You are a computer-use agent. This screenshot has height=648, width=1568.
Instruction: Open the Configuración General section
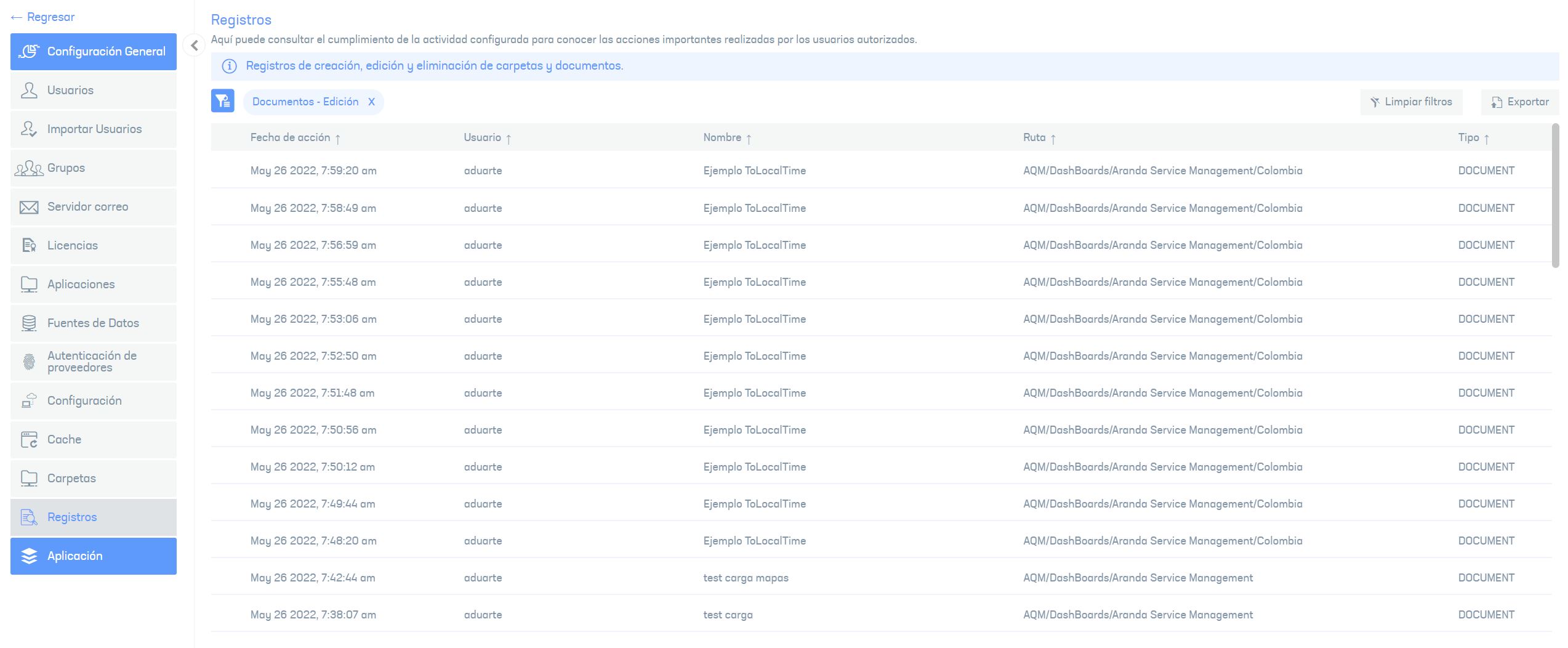click(x=94, y=52)
